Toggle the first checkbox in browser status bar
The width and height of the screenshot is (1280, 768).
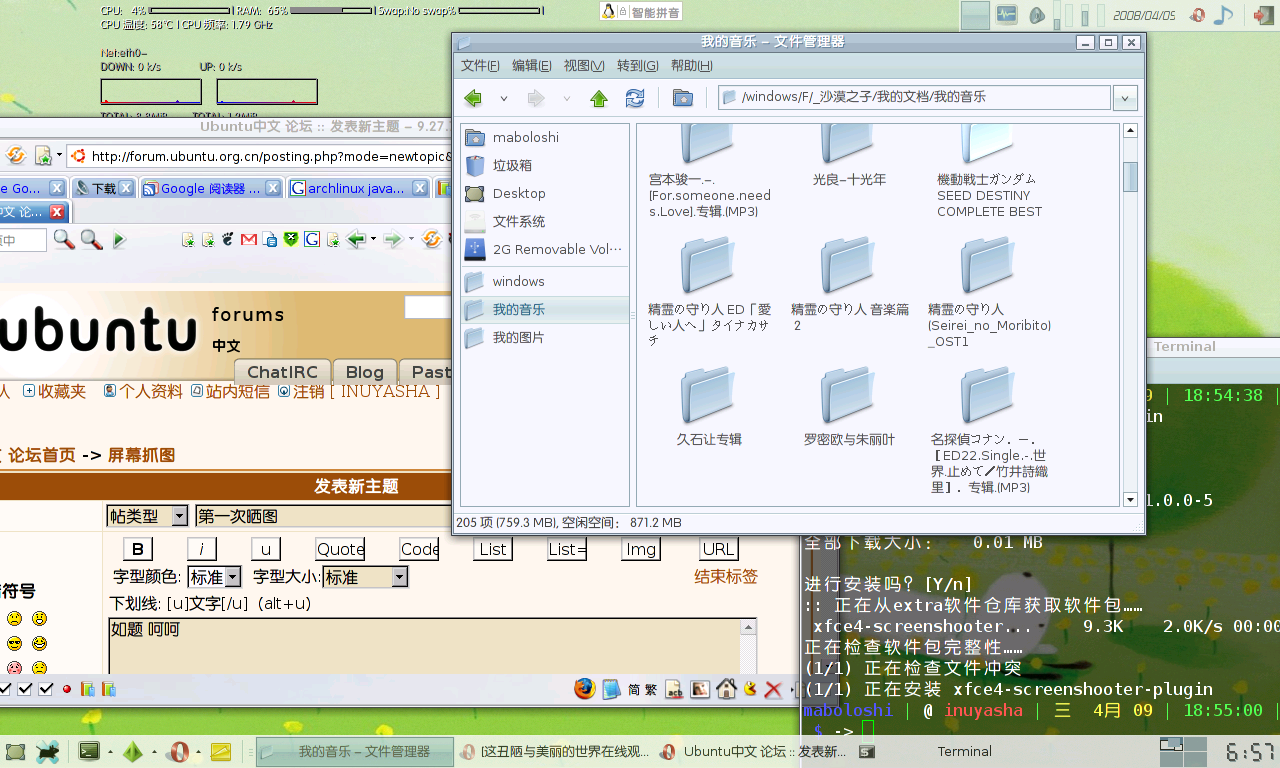point(5,689)
